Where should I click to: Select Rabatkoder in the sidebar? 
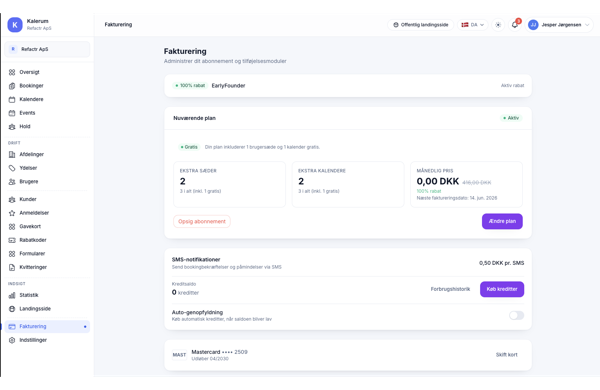(47, 240)
